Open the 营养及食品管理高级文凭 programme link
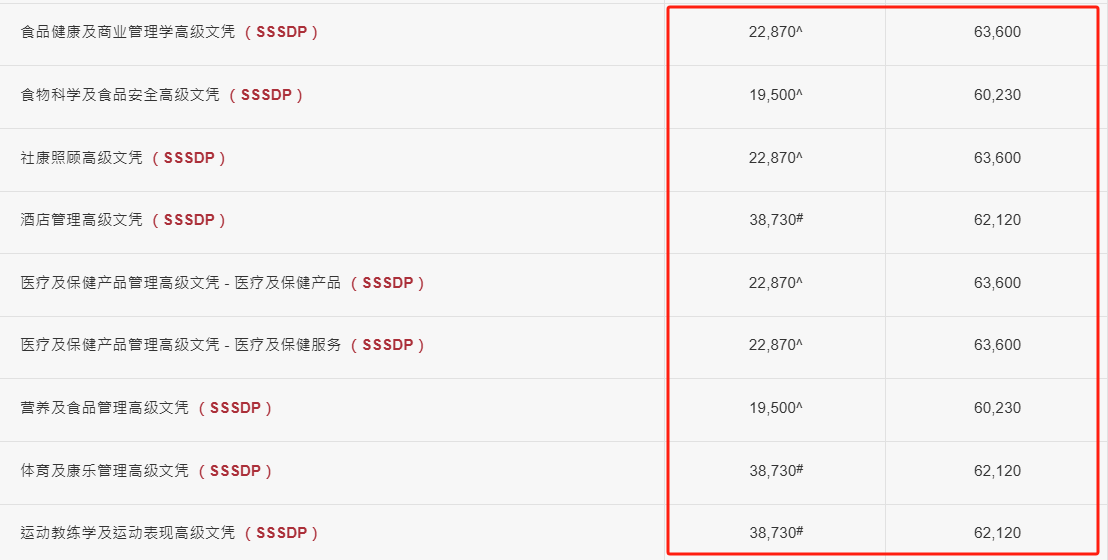Screen dimensions: 1108x560 pos(105,408)
